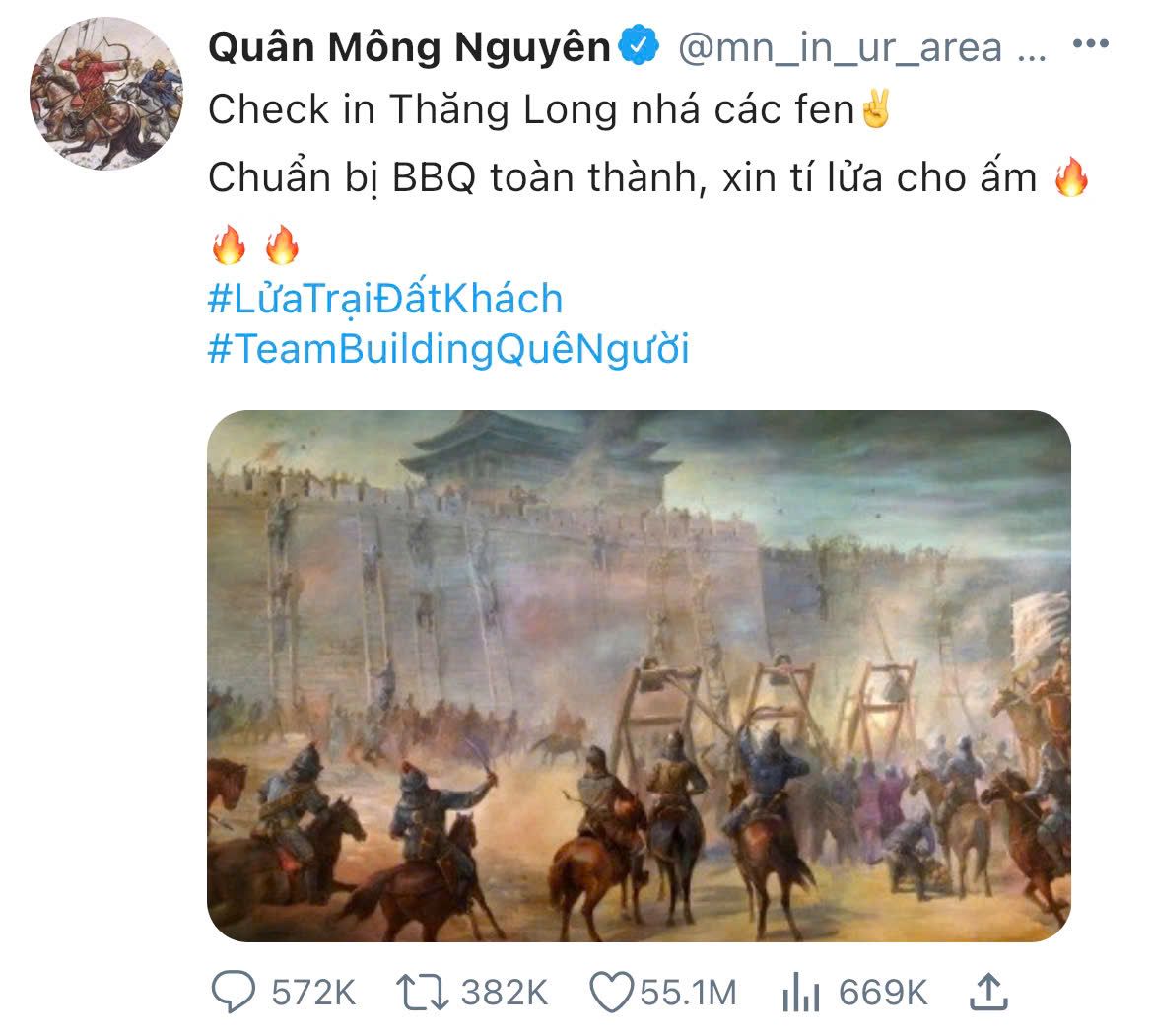Viewport: 1153px width, 1036px height.
Task: Click the 55.1M likes count
Action: (x=688, y=993)
